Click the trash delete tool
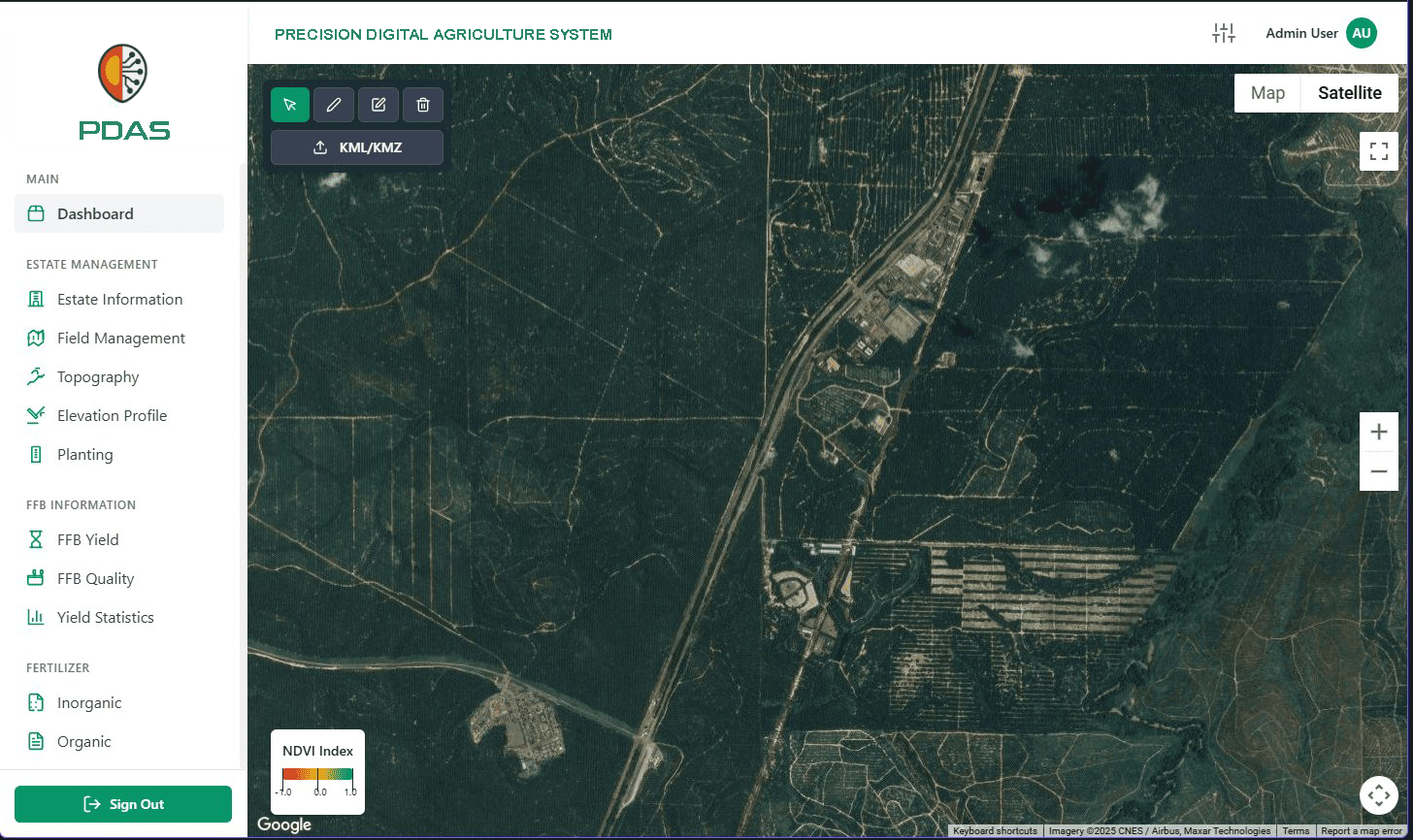This screenshot has height=840, width=1413. [x=423, y=105]
